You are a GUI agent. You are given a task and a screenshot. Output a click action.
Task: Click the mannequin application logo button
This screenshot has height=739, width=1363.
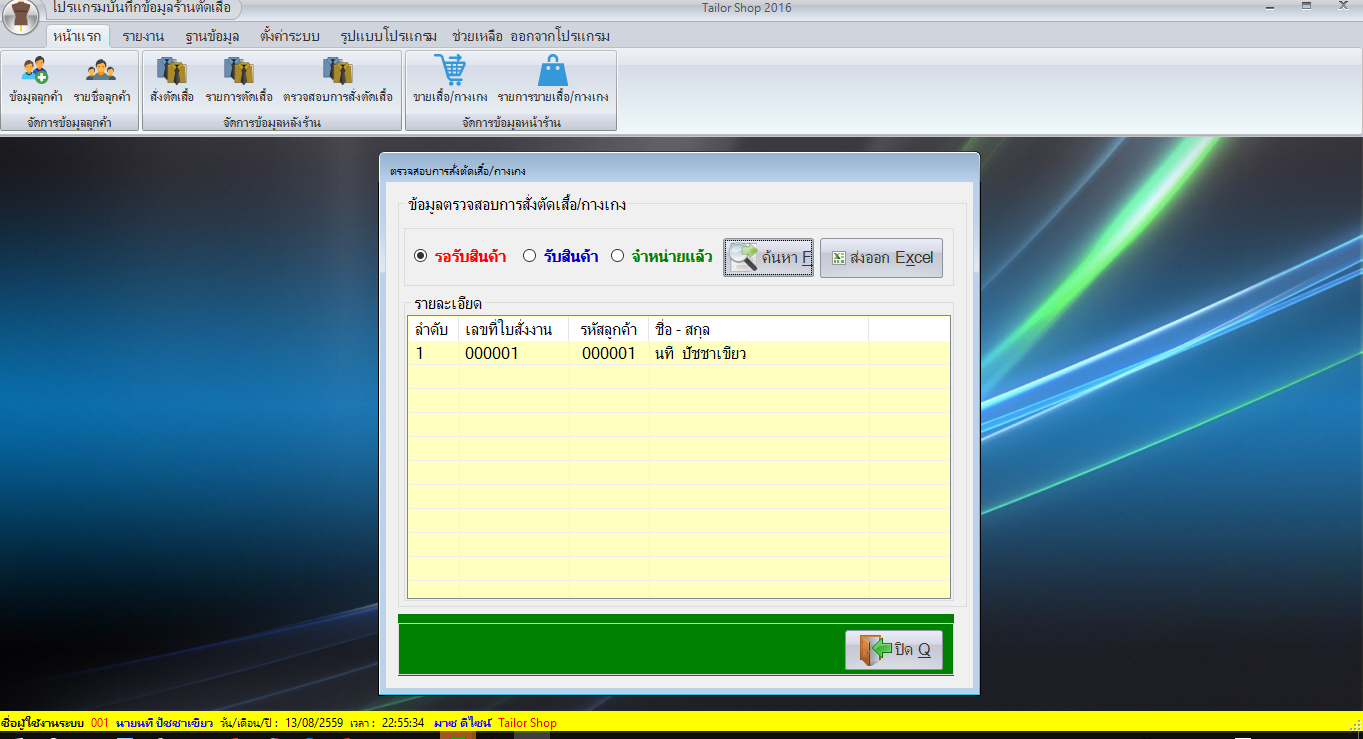(20, 17)
